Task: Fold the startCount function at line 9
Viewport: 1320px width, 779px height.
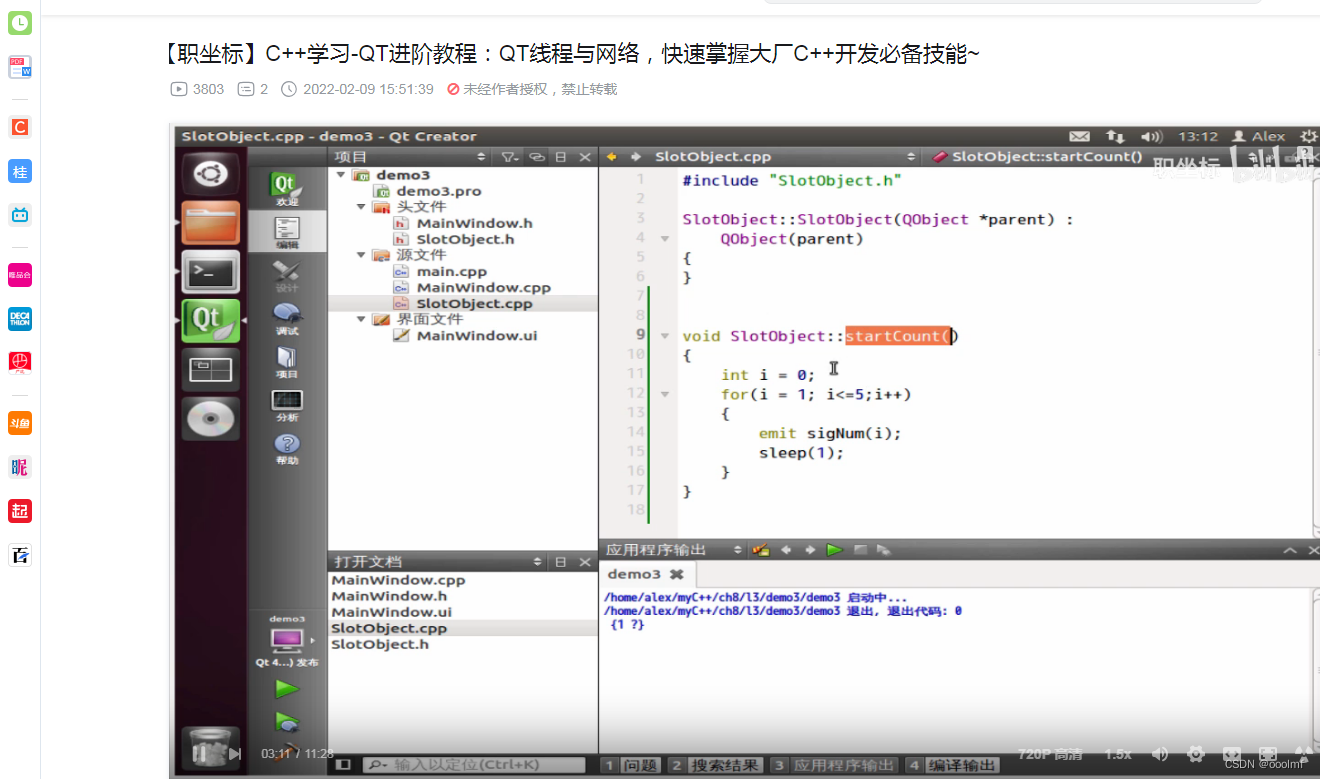Action: coord(665,336)
